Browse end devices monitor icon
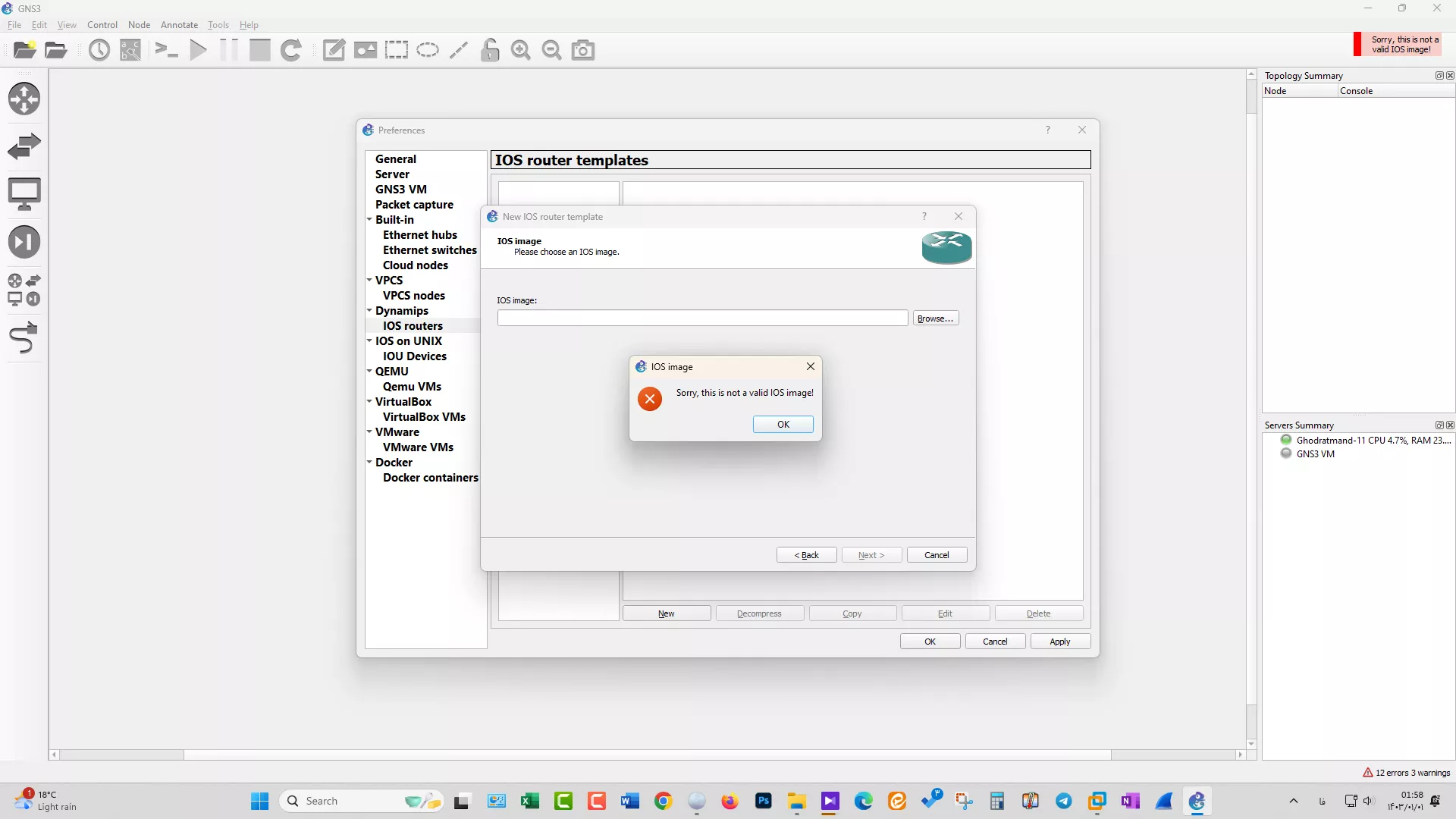The width and height of the screenshot is (1456, 819). [x=24, y=194]
